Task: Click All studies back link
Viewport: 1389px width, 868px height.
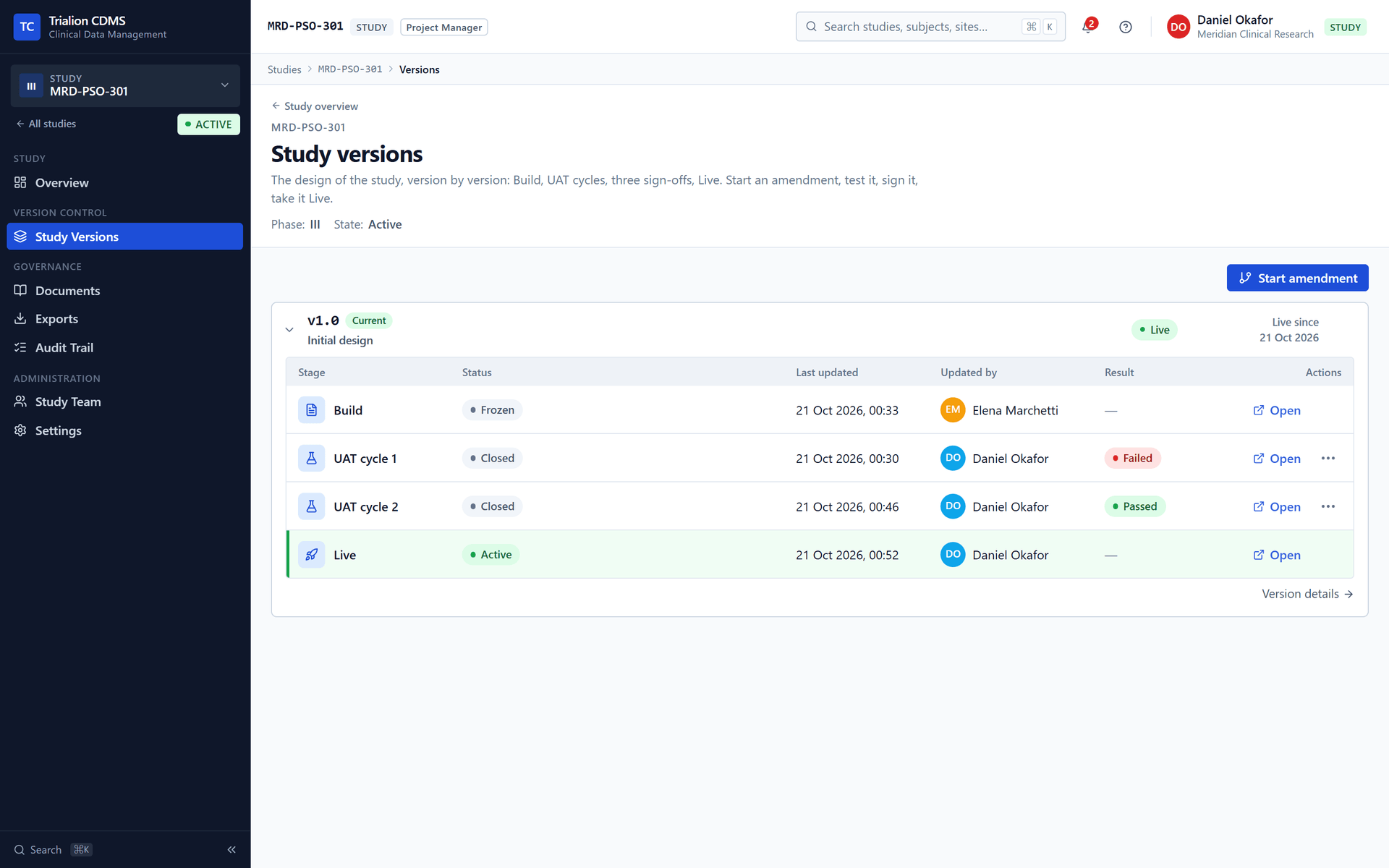Action: coord(46,124)
